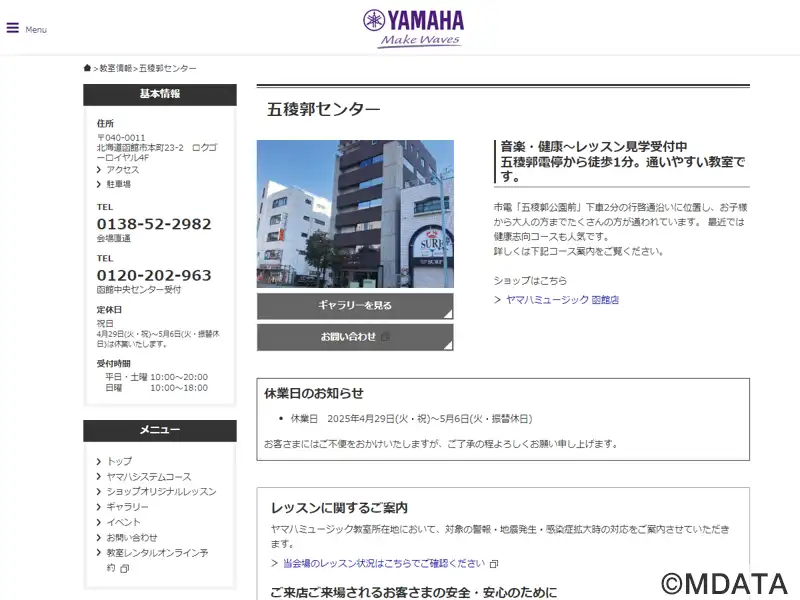The width and height of the screenshot is (800, 600).
Task: Call the 0138-52-2982 phone number
Action: 154,224
